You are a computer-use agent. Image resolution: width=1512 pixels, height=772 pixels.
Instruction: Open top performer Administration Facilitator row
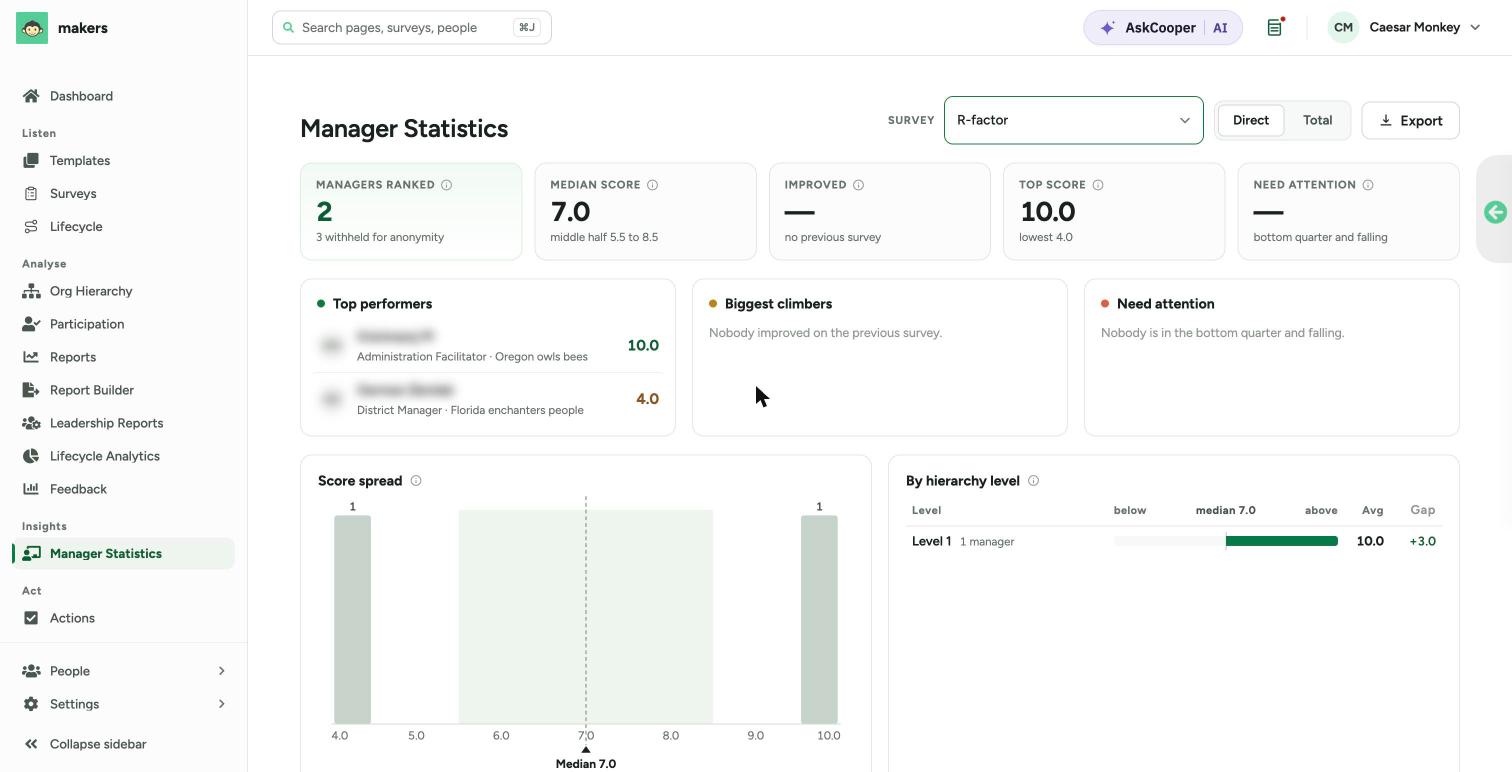[488, 346]
